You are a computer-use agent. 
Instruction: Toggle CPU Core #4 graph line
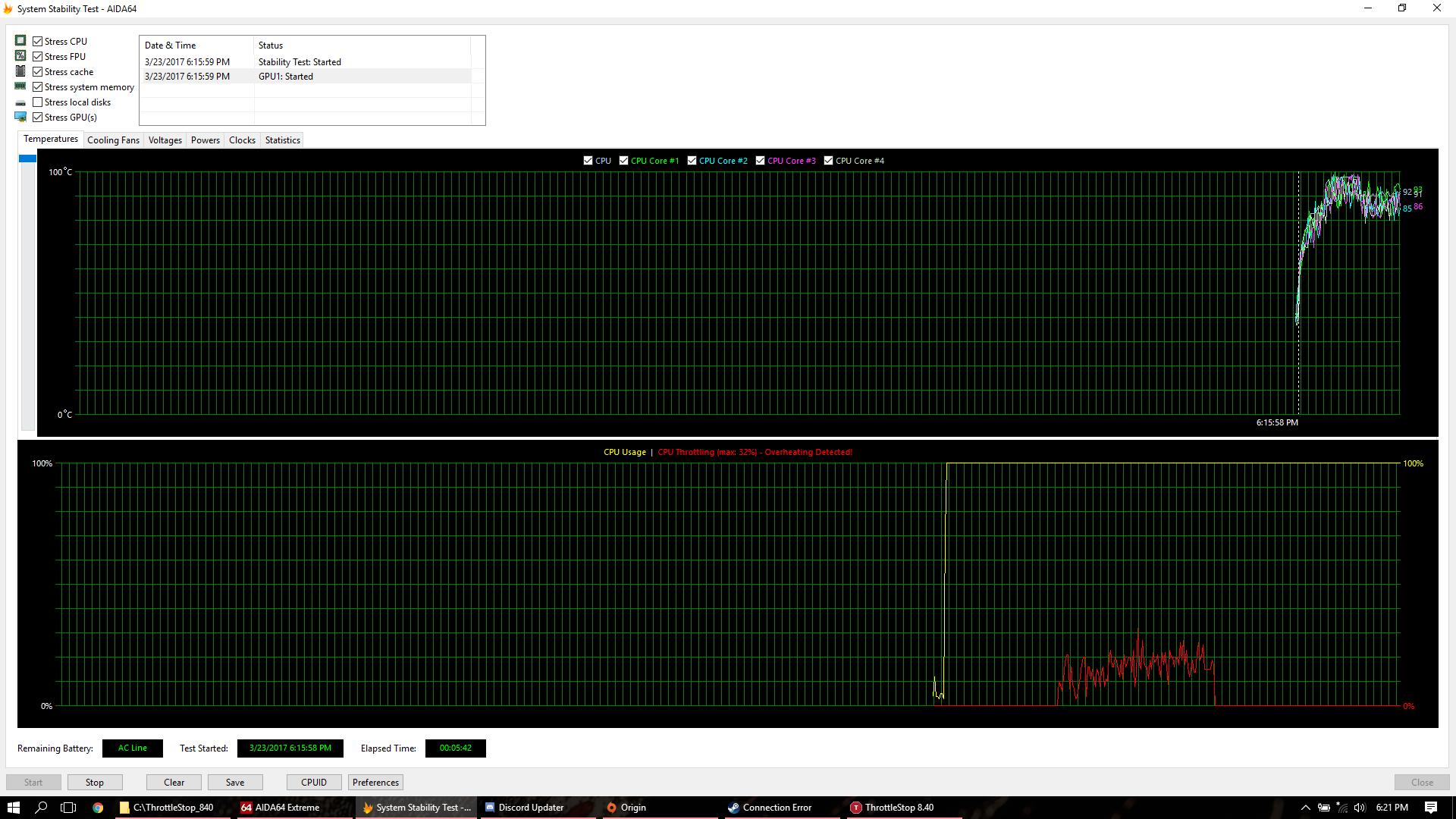(828, 161)
